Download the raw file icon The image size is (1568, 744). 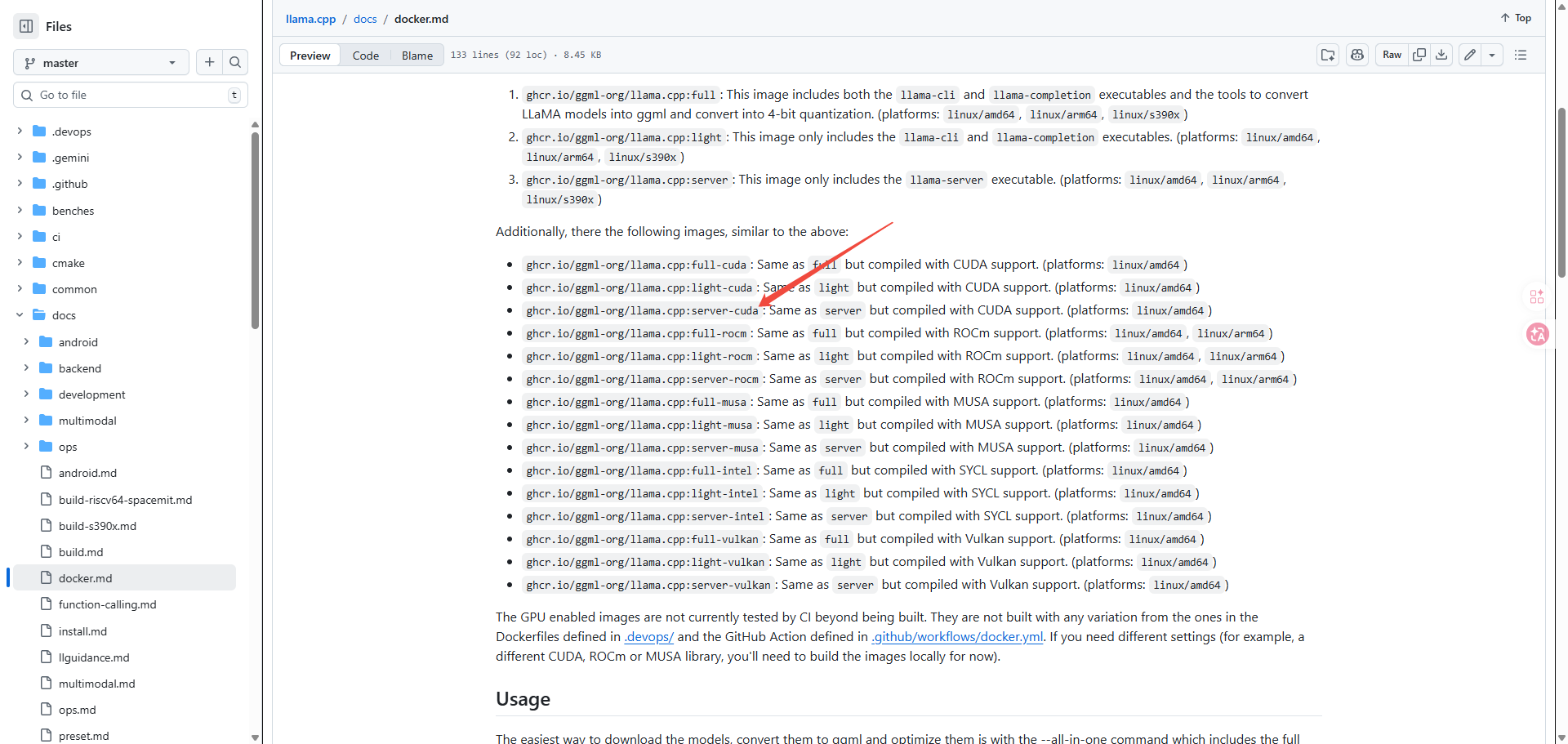tap(1441, 55)
